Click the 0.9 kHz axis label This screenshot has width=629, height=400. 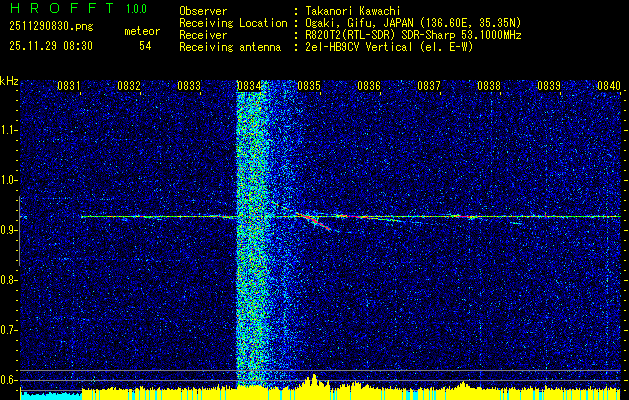(x=9, y=230)
